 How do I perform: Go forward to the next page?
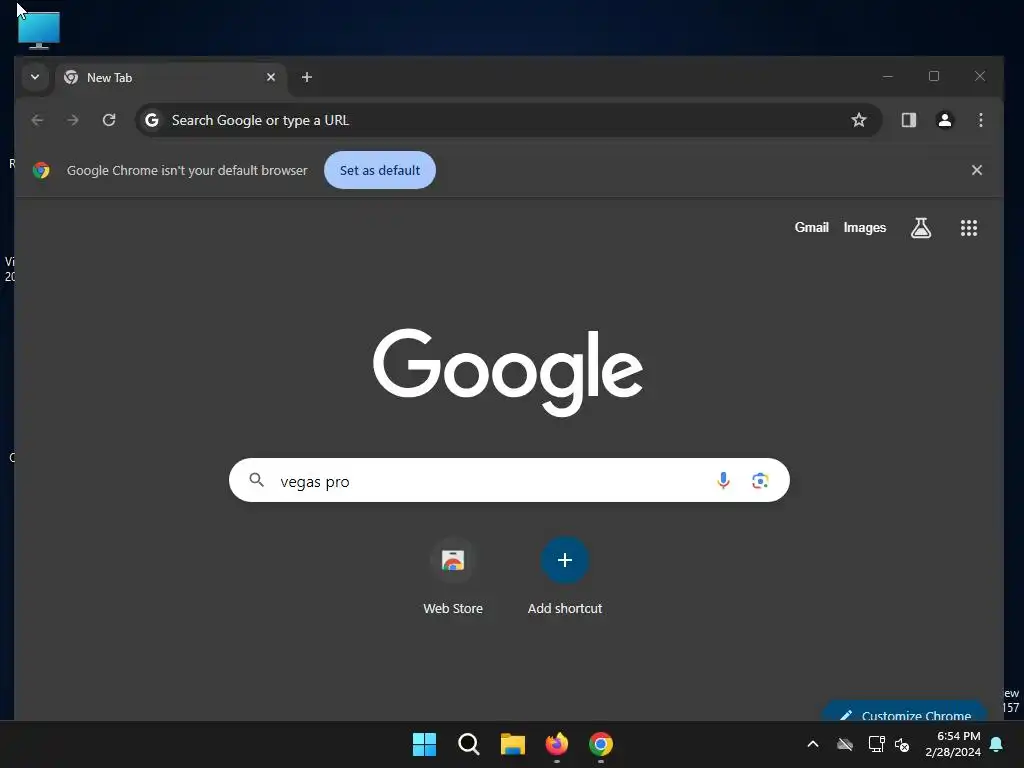point(72,120)
